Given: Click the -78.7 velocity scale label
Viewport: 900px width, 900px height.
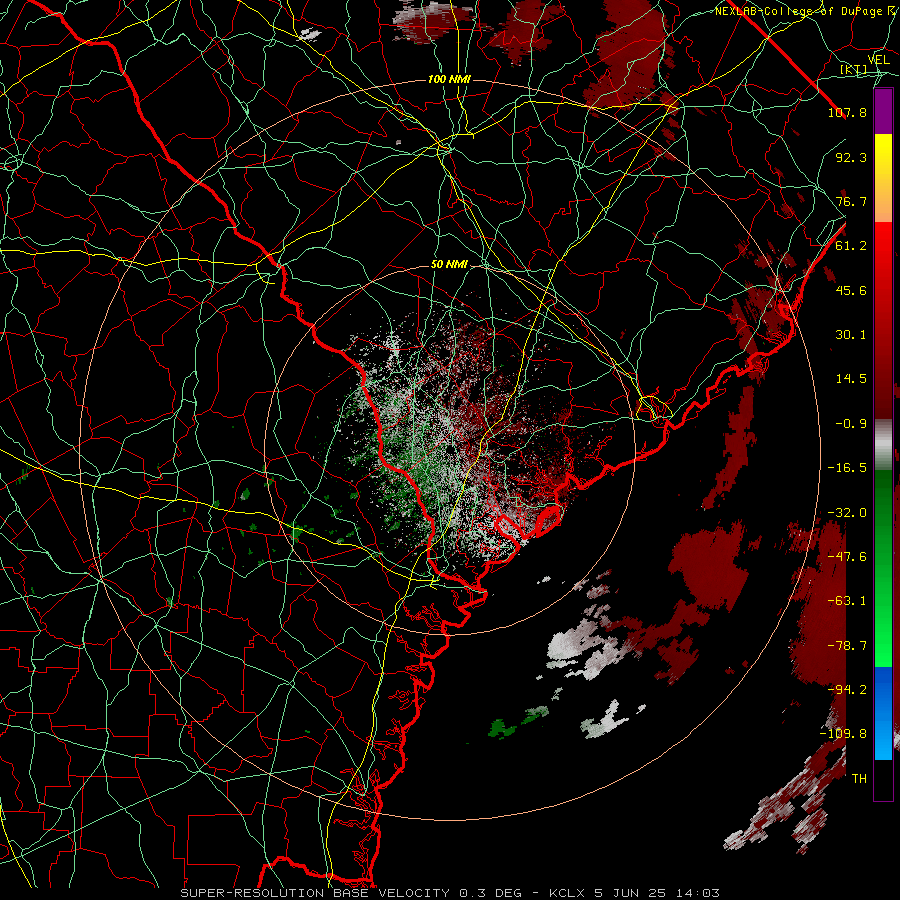Looking at the screenshot, I should pos(847,646).
